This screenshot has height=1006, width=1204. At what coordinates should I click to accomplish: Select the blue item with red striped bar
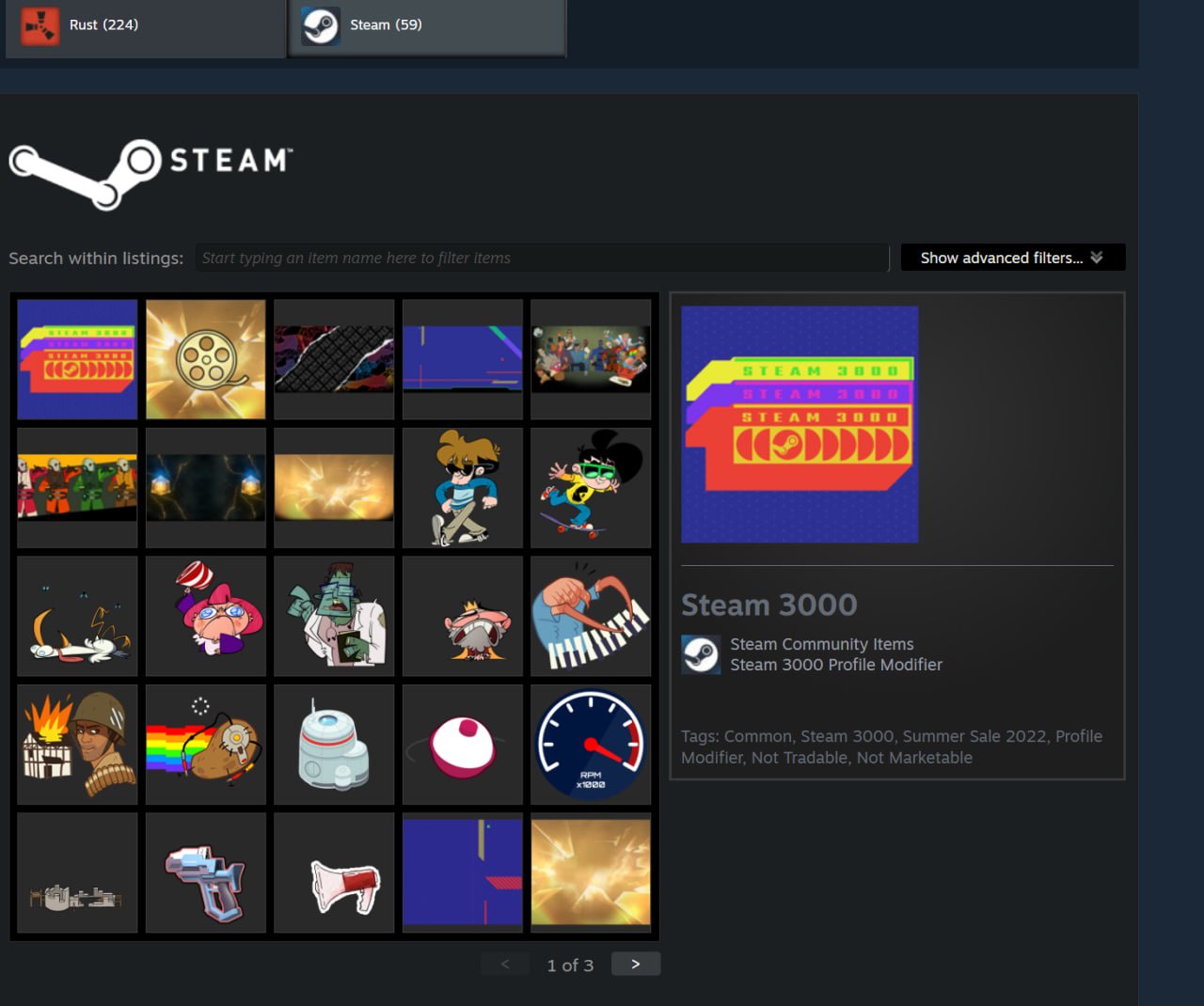pos(463,872)
